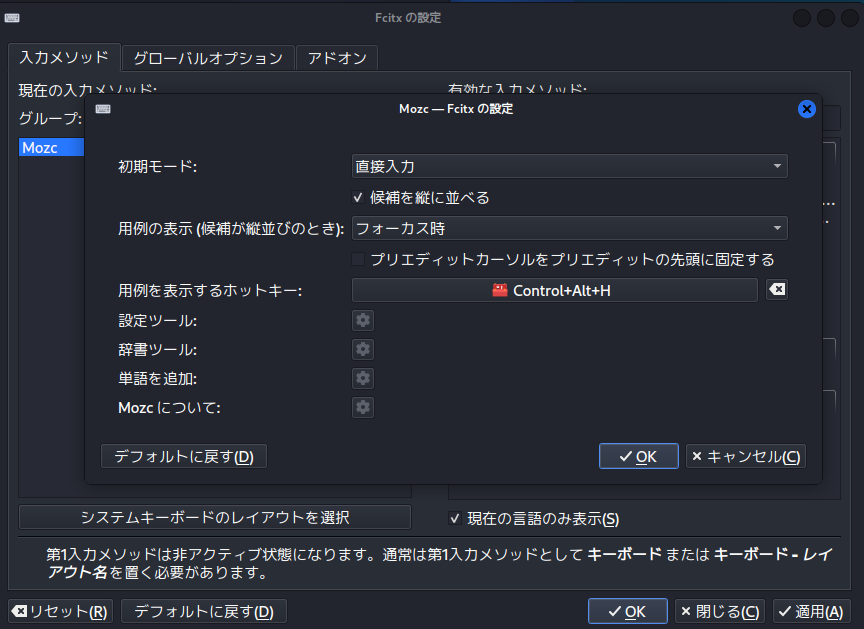The height and width of the screenshot is (629, 864).
Task: Switch to the グローバルオプション tab
Action: tap(208, 58)
